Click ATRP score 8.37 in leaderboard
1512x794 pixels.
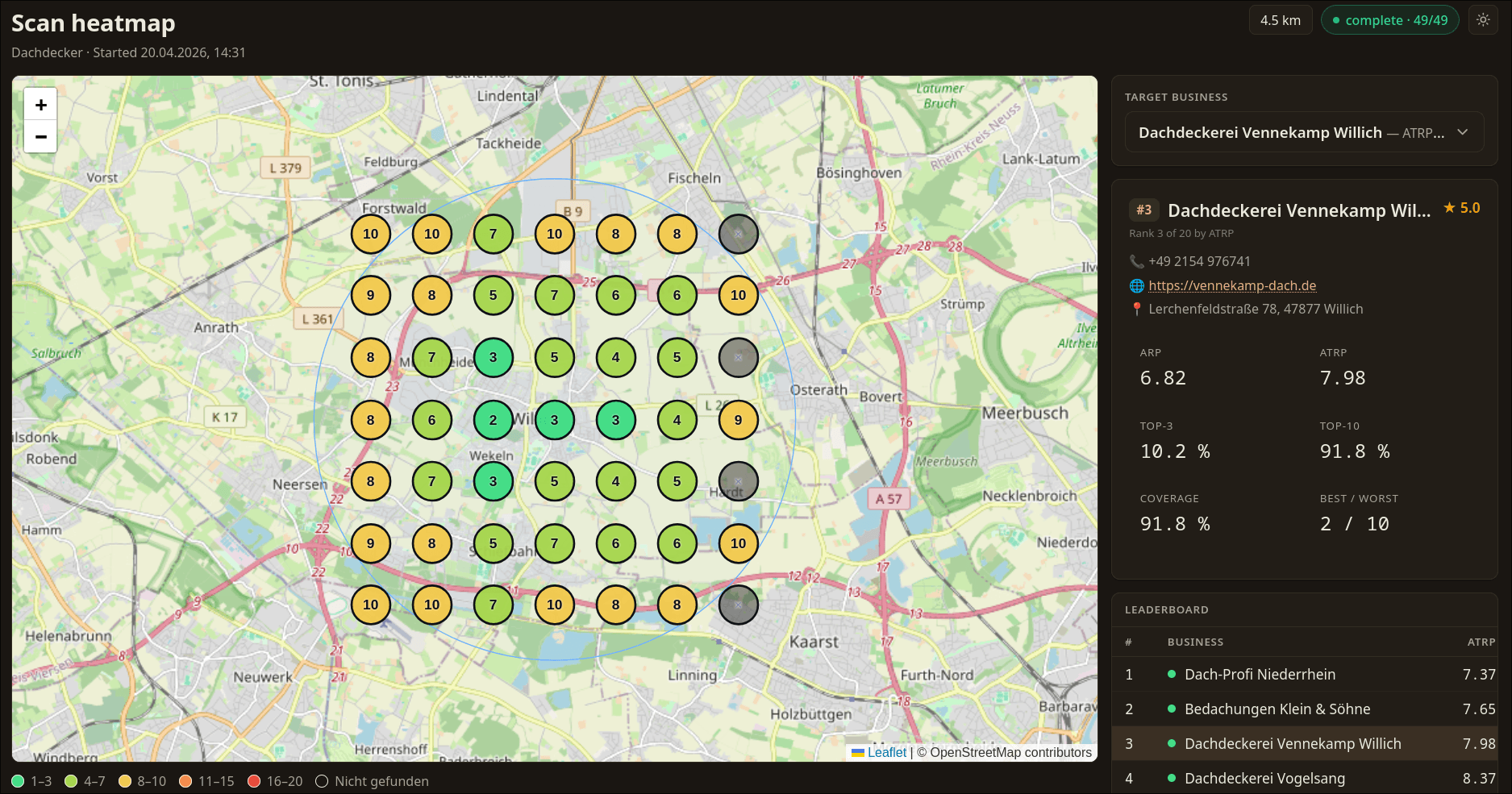[x=1479, y=779]
